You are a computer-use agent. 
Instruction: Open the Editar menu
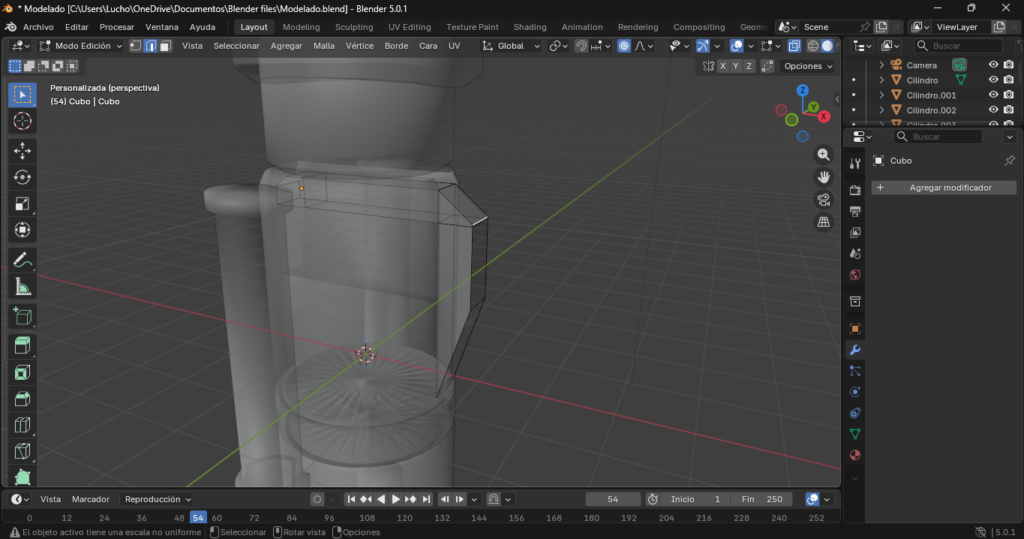(76, 27)
